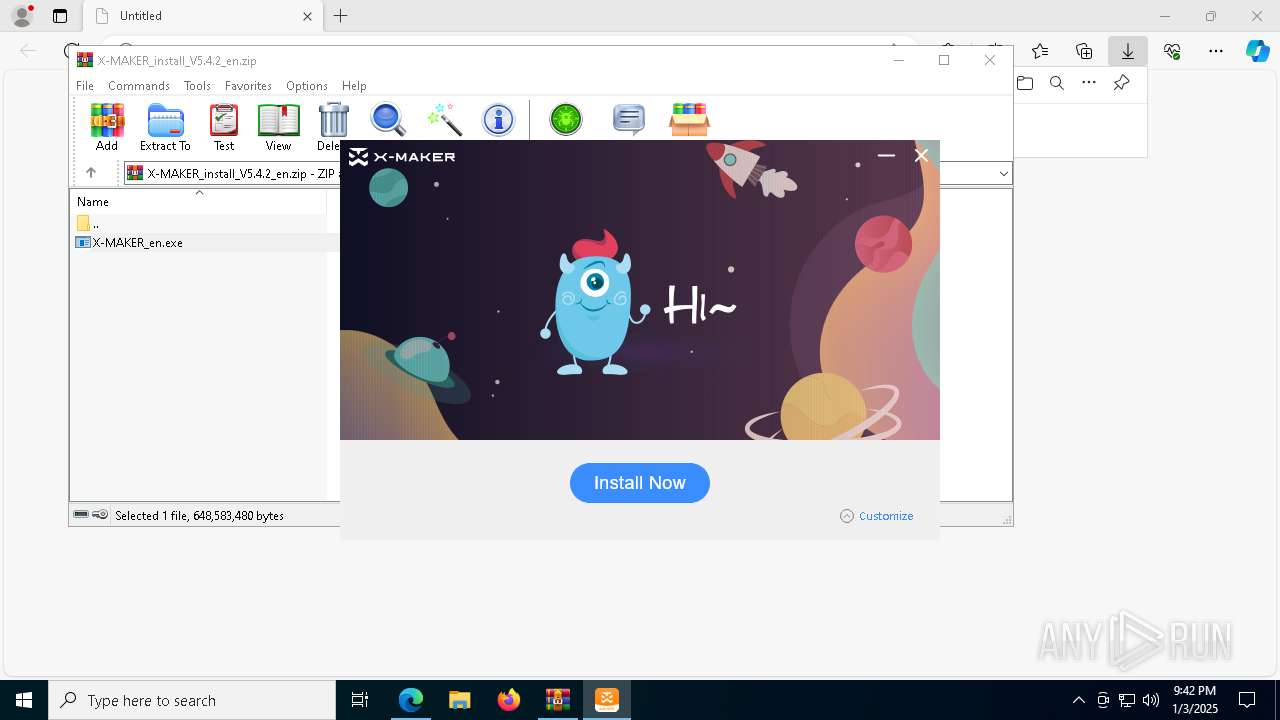Minimize the X-MAKER installer window

[886, 156]
